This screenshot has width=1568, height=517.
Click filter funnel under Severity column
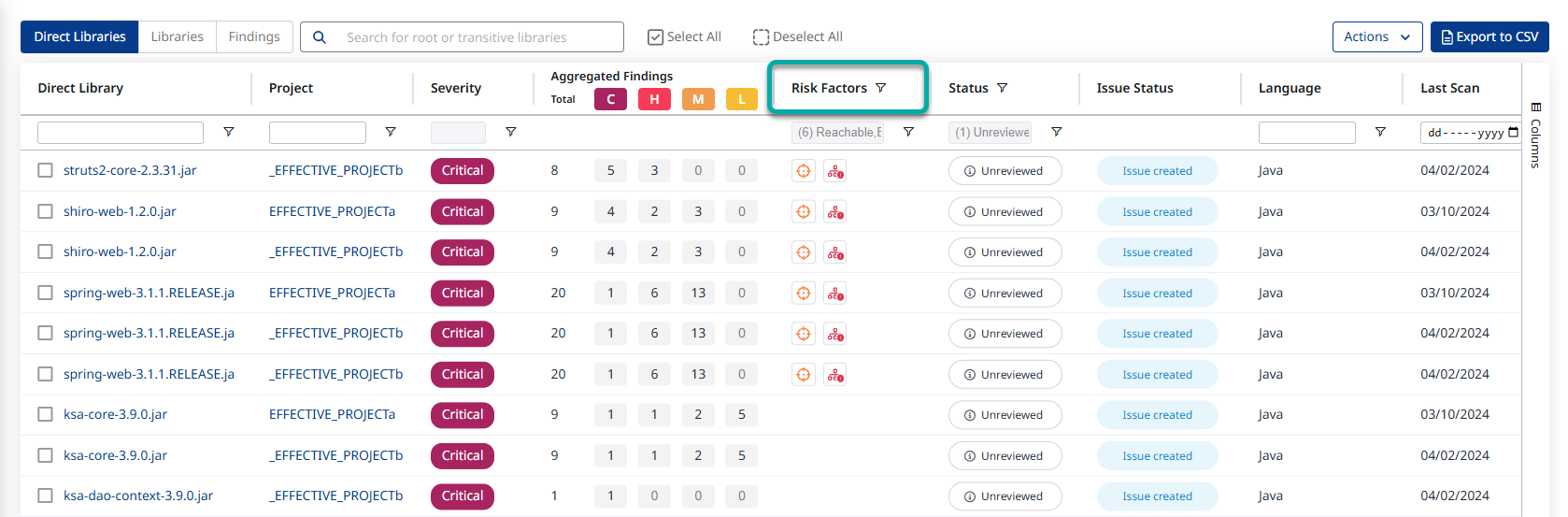pyautogui.click(x=510, y=132)
